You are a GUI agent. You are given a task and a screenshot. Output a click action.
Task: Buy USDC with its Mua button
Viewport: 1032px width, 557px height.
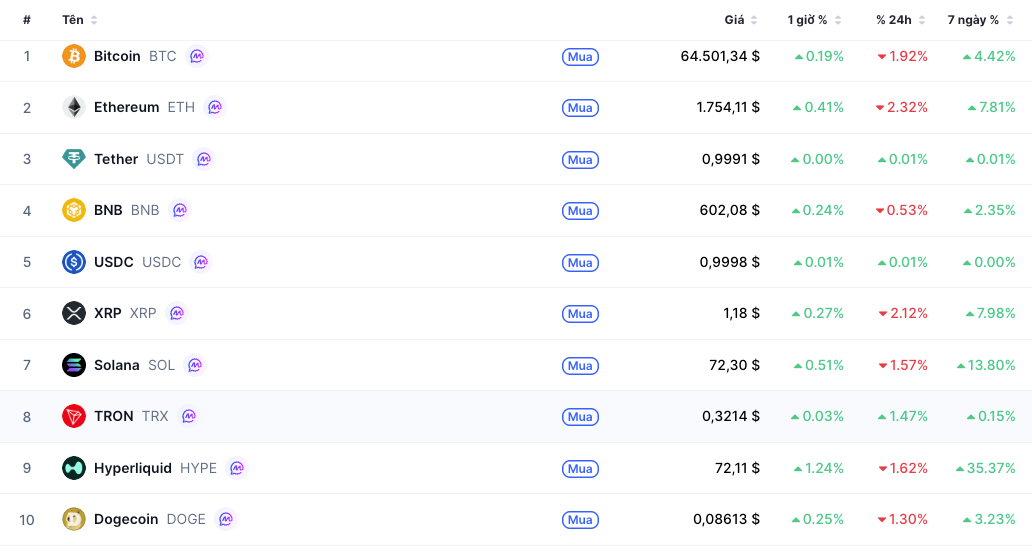pos(580,263)
